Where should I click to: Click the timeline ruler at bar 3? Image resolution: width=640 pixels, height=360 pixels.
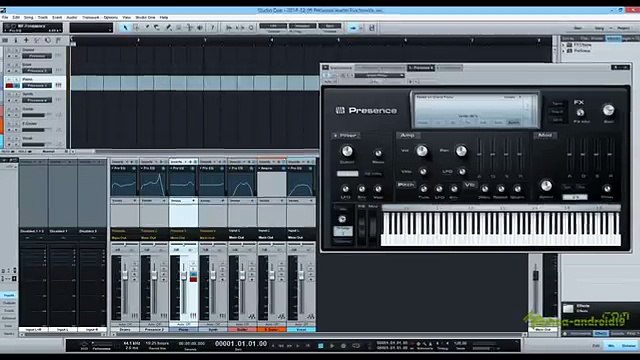[205, 40]
